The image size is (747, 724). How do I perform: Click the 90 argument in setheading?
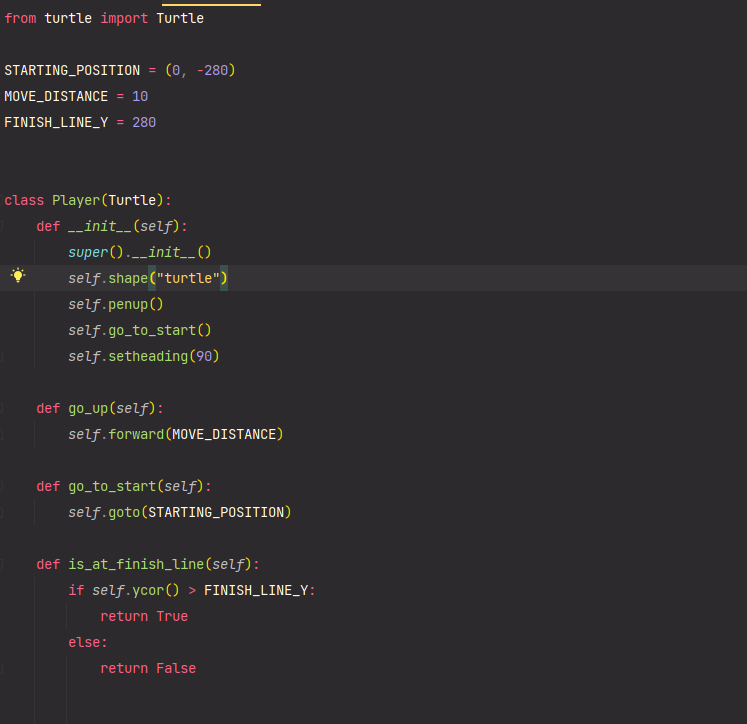click(x=204, y=356)
